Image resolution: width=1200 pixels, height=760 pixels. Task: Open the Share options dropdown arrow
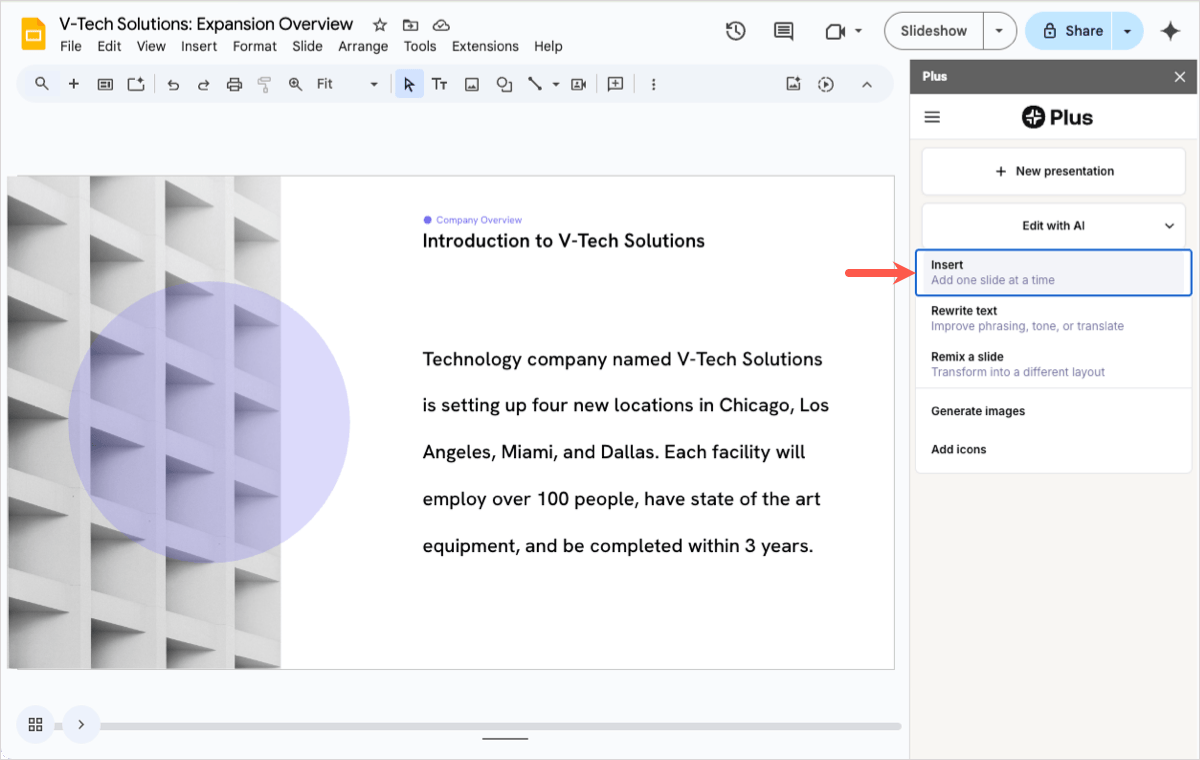pos(1127,31)
